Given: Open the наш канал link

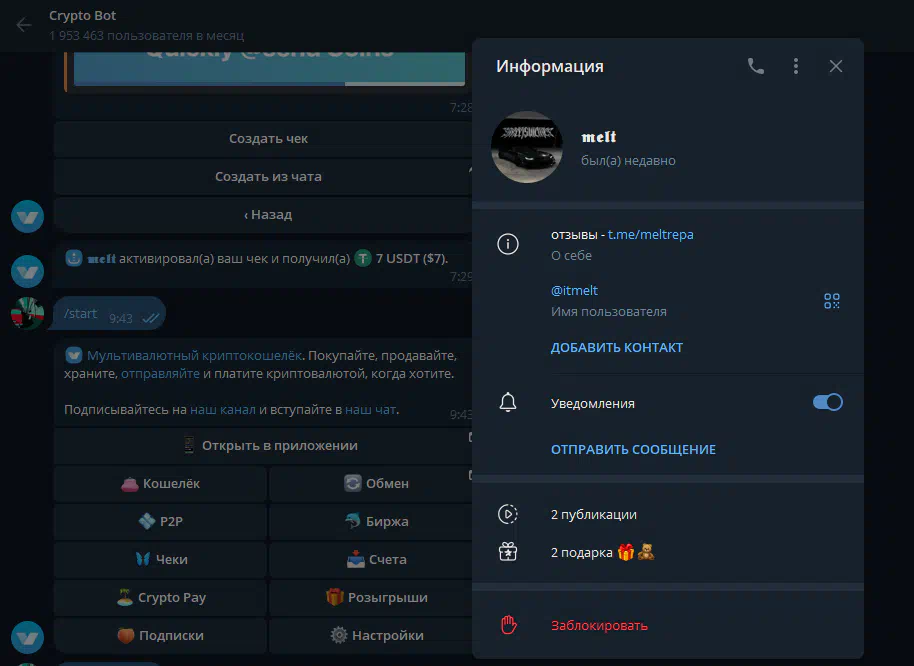Looking at the screenshot, I should (223, 410).
